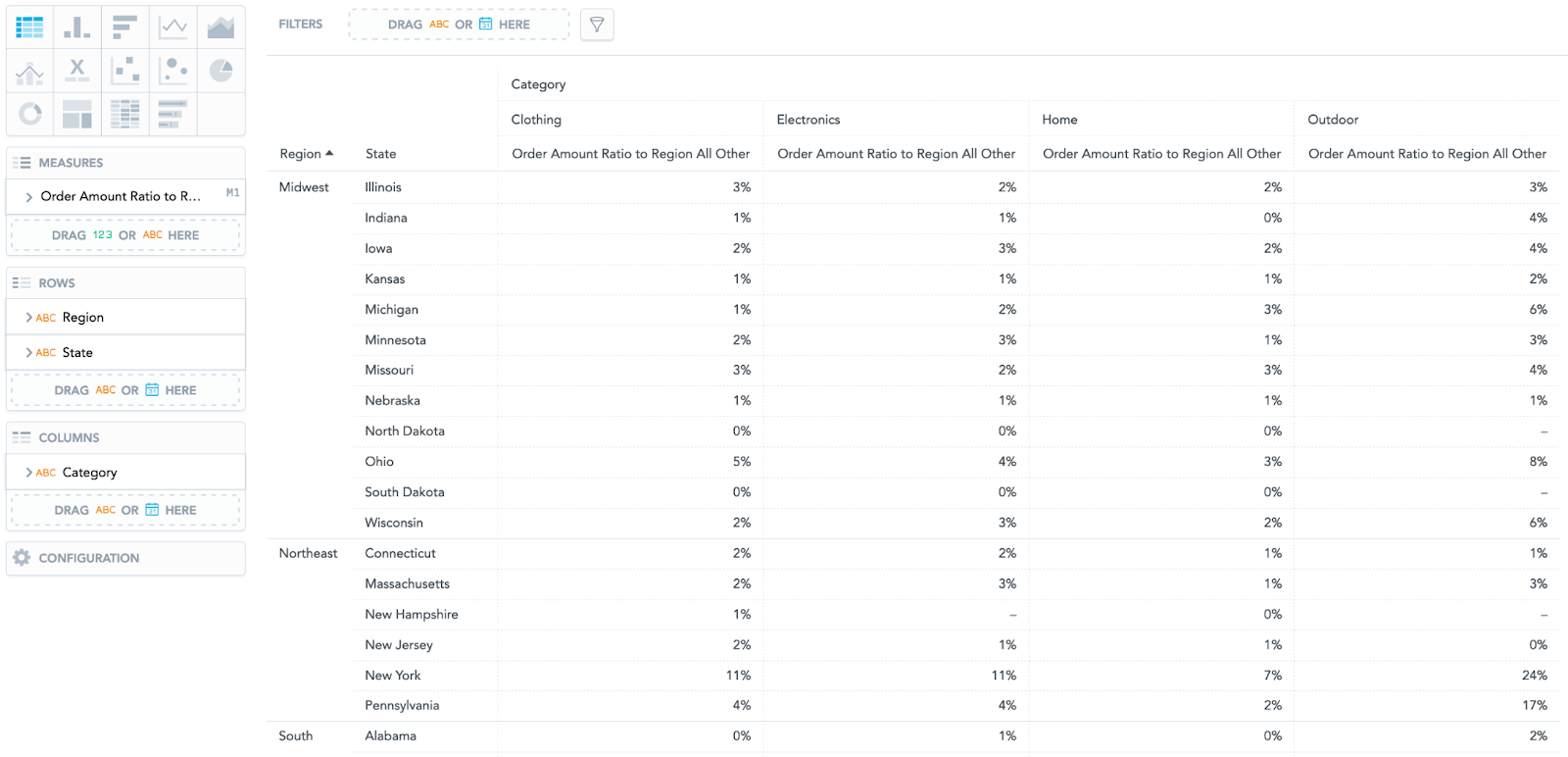Switch to Scatter plot visualization

click(124, 72)
